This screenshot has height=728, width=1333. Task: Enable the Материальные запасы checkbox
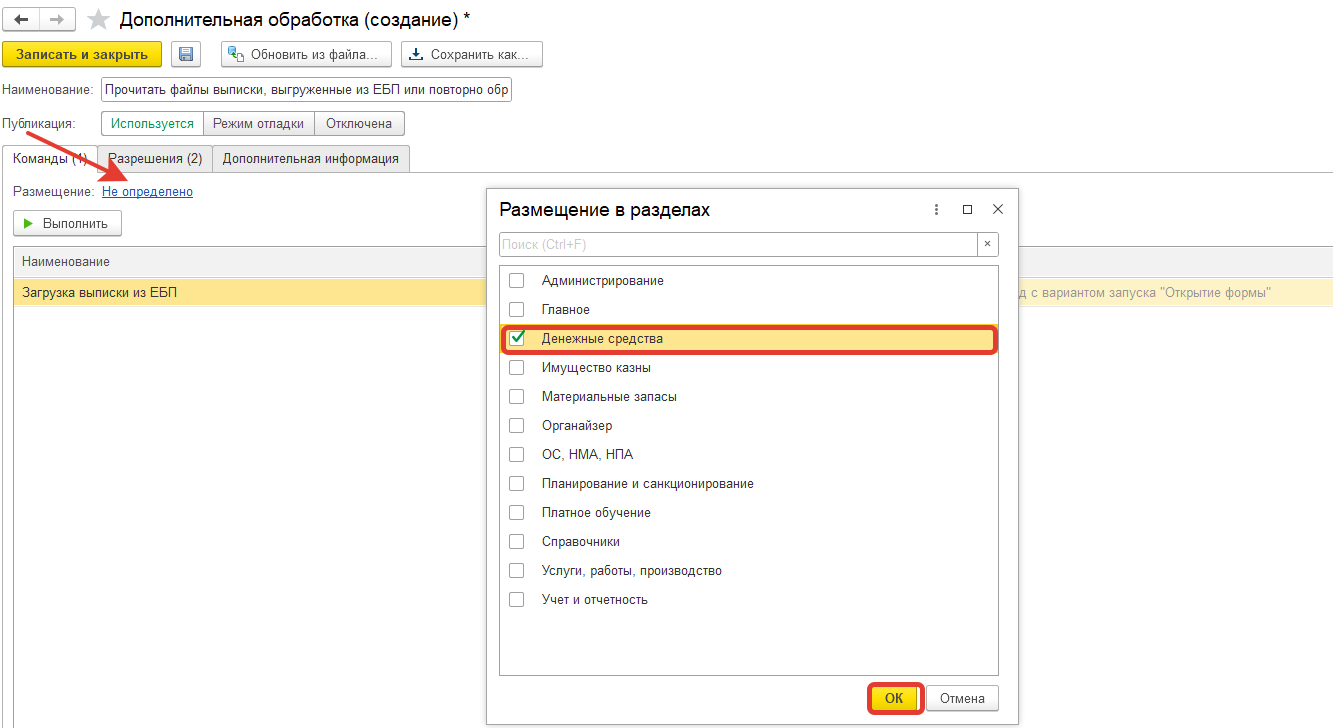tap(517, 397)
